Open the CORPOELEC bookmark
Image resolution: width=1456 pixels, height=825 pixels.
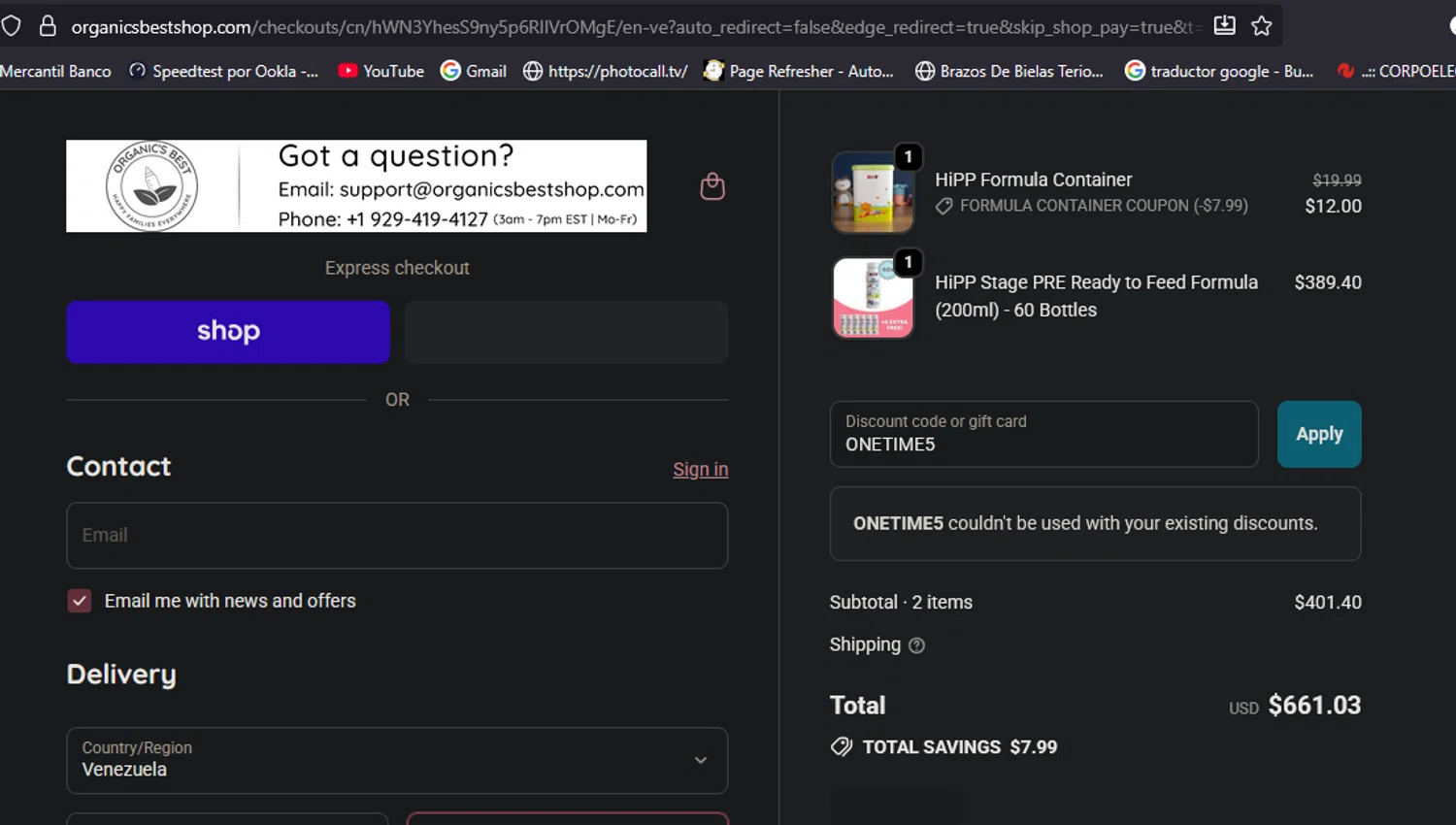click(1396, 71)
